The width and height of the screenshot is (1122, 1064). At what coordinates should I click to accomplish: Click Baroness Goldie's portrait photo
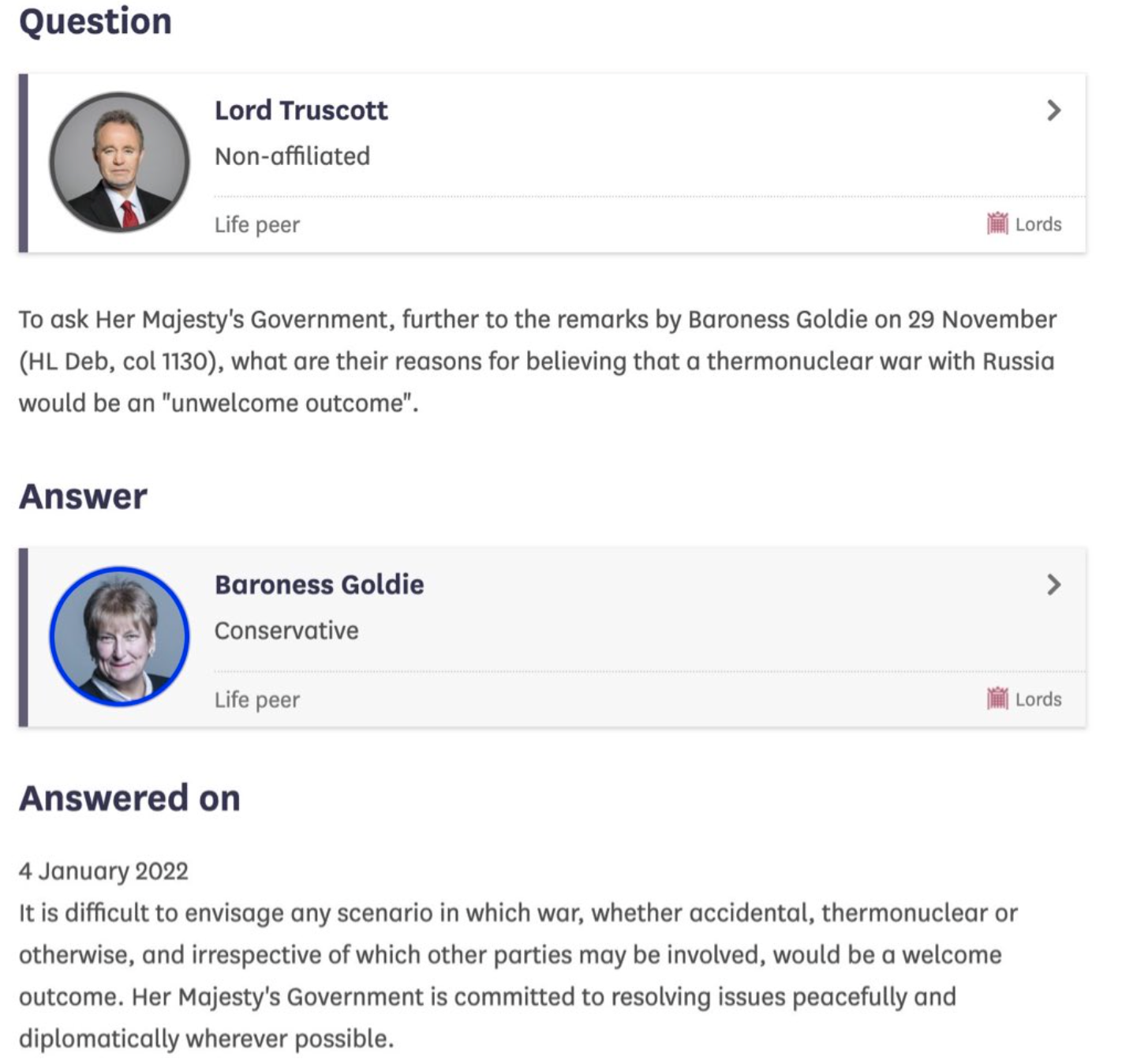click(x=119, y=636)
